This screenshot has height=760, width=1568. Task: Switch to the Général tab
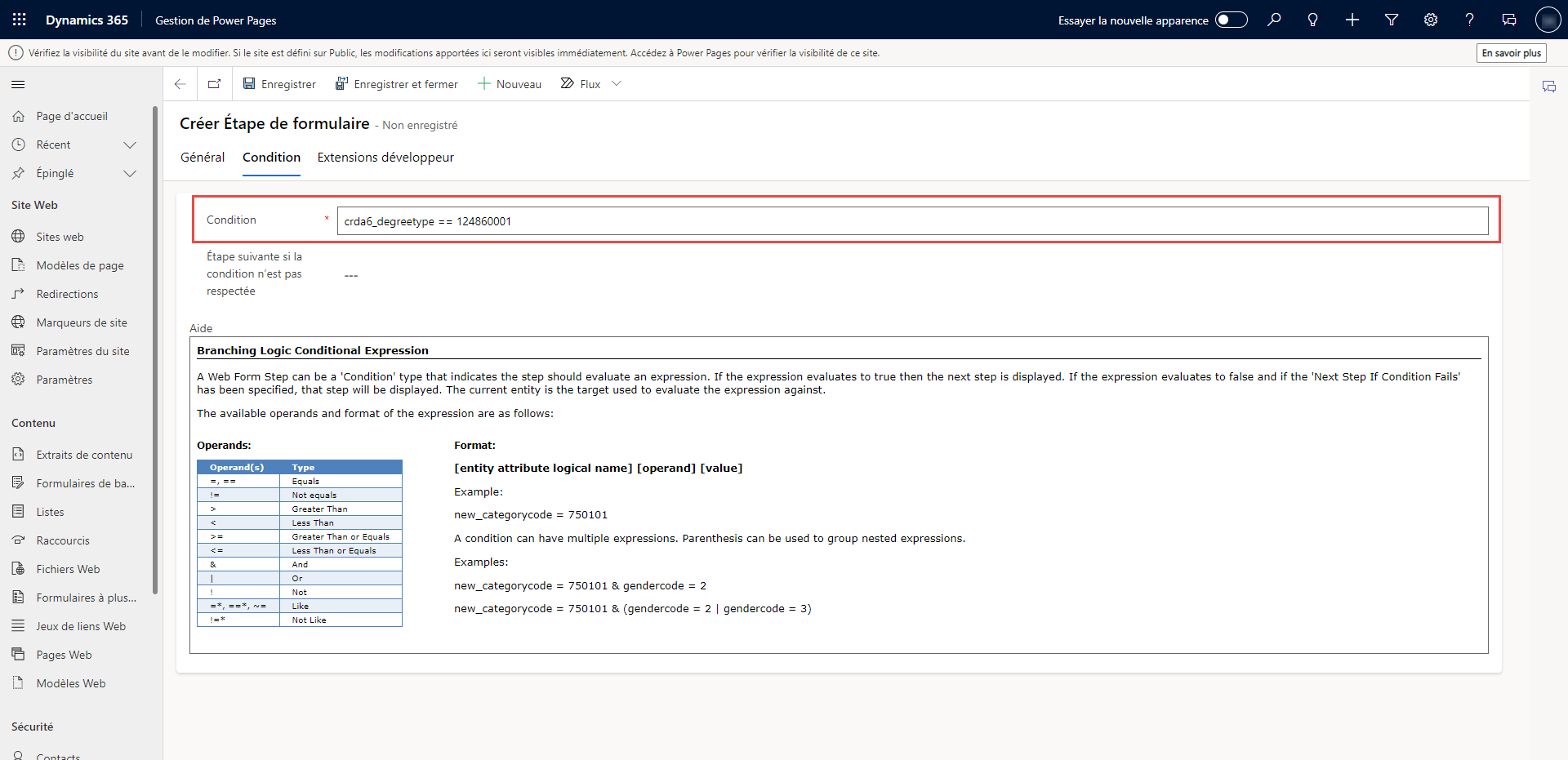point(203,158)
